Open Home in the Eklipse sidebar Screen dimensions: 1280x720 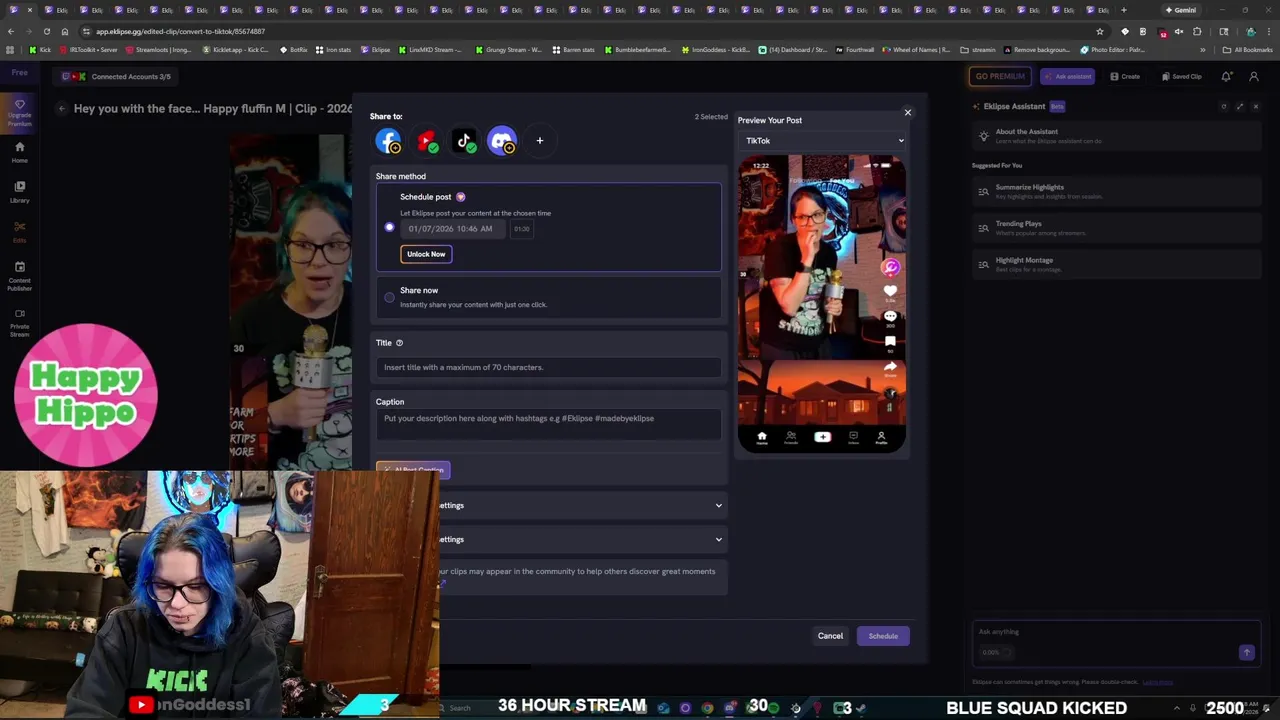[19, 152]
